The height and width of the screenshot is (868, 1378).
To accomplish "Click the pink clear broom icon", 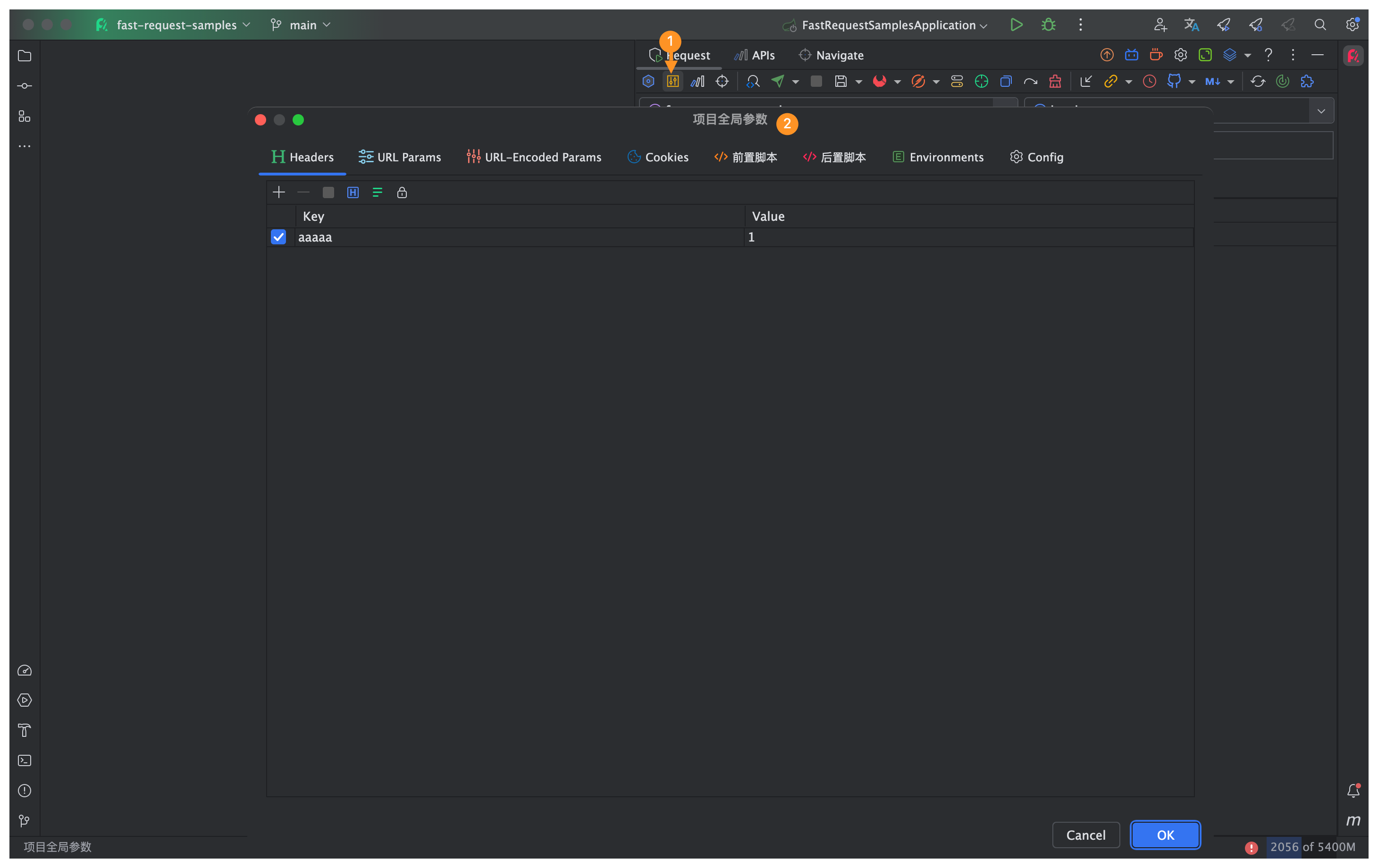I will pos(1055,81).
